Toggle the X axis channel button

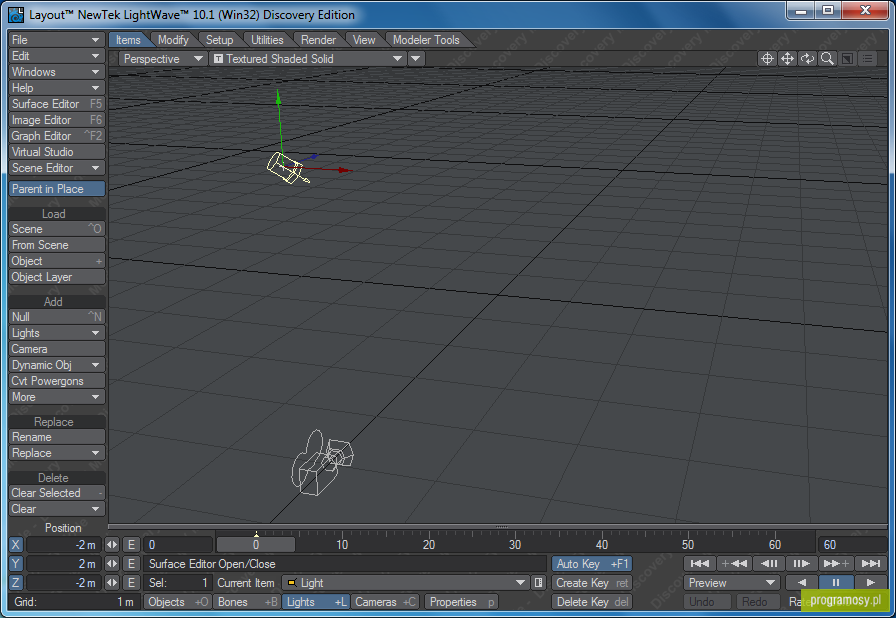15,545
